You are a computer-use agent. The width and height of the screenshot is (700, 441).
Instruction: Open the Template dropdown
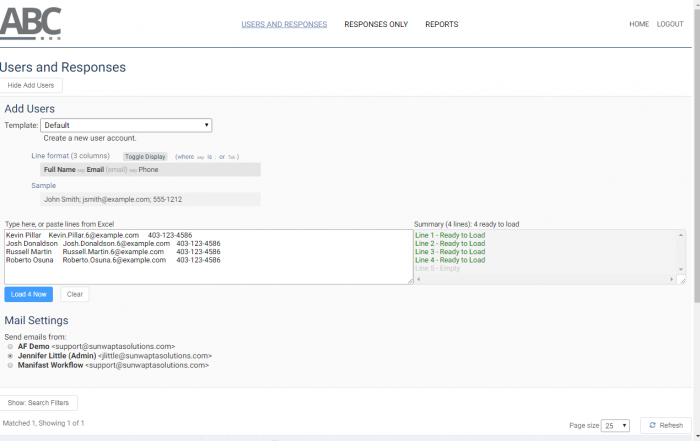[x=126, y=125]
